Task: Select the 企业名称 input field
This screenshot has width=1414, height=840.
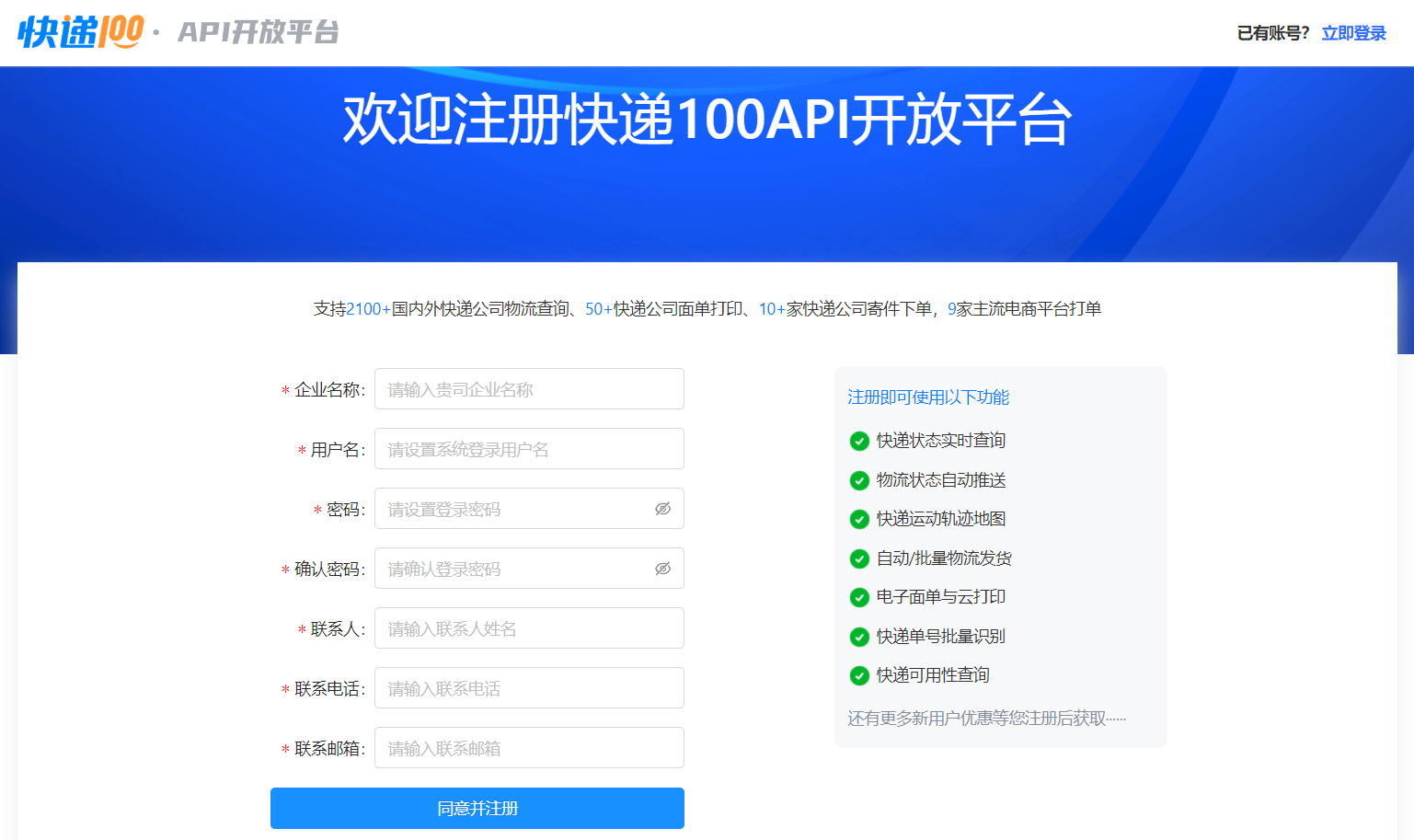Action: (529, 388)
